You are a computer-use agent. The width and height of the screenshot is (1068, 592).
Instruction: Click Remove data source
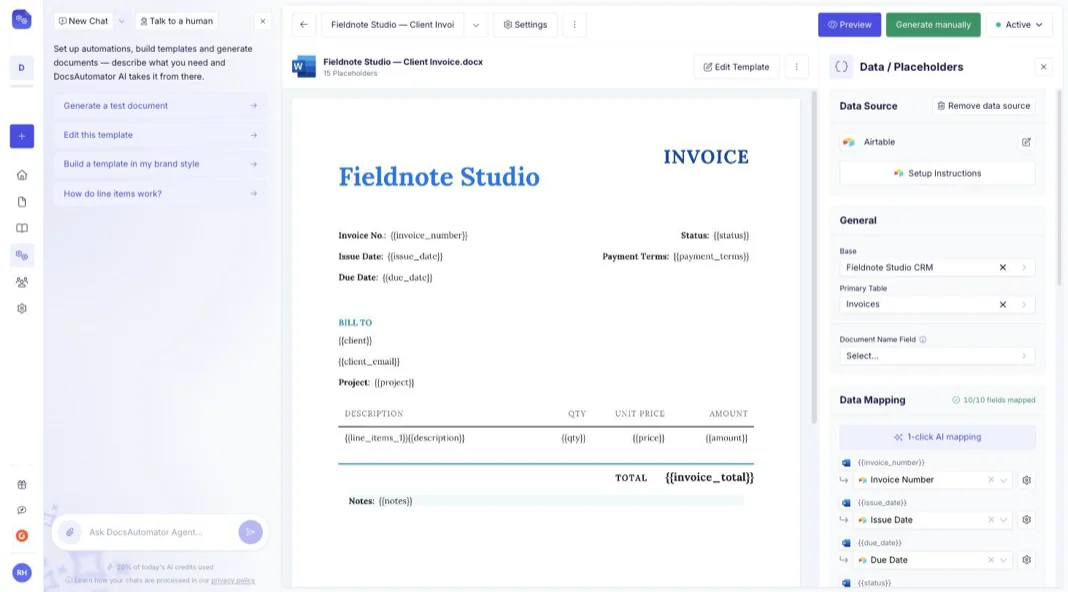pyautogui.click(x=984, y=106)
